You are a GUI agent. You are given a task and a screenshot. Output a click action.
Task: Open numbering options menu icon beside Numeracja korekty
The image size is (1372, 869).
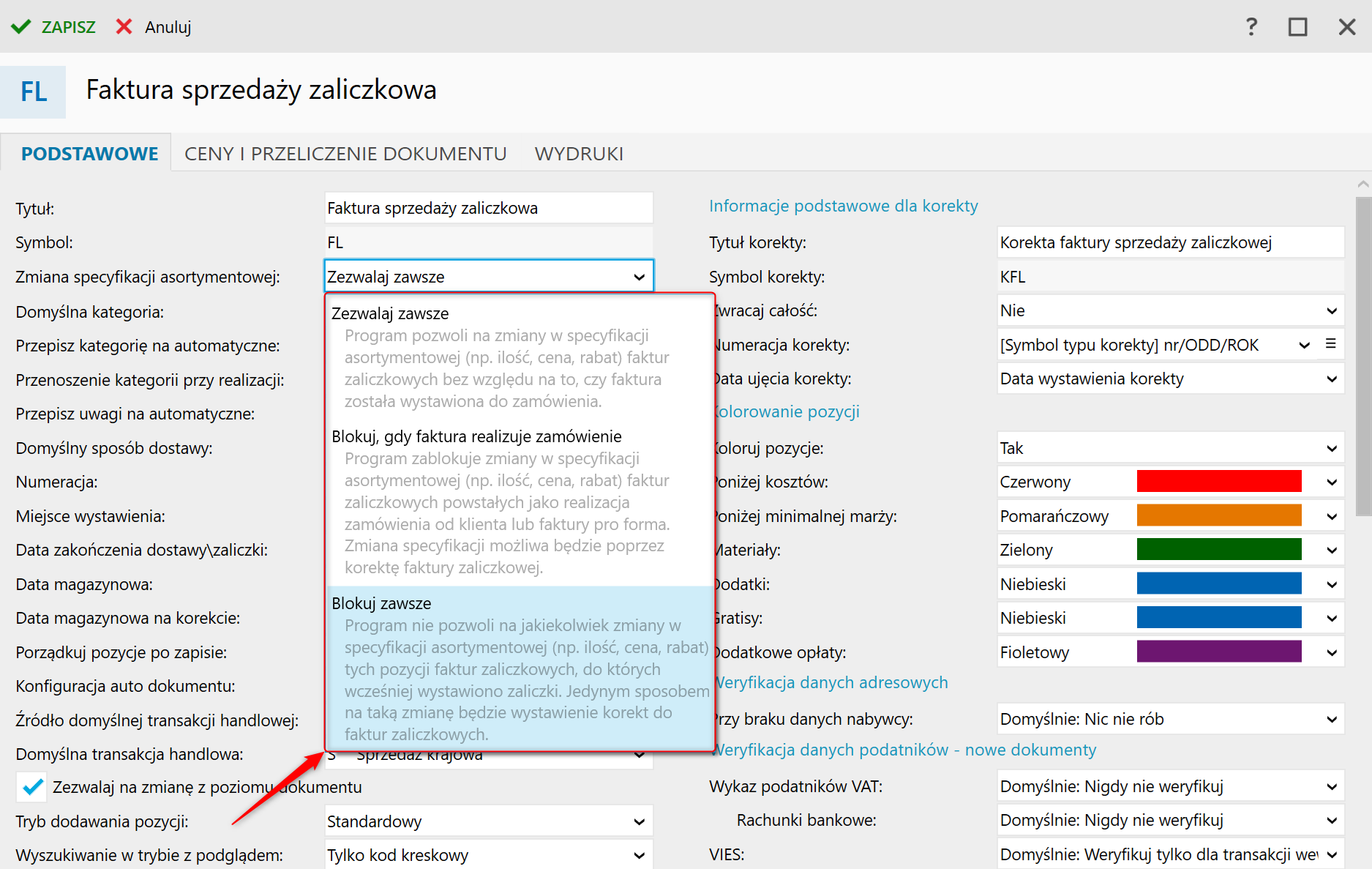tap(1331, 344)
